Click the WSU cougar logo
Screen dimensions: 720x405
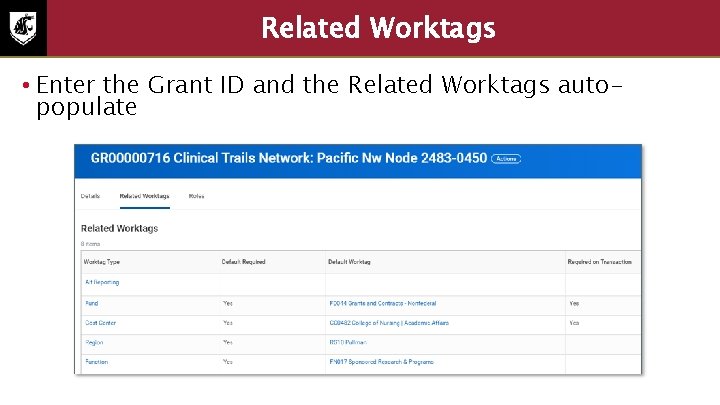23,28
